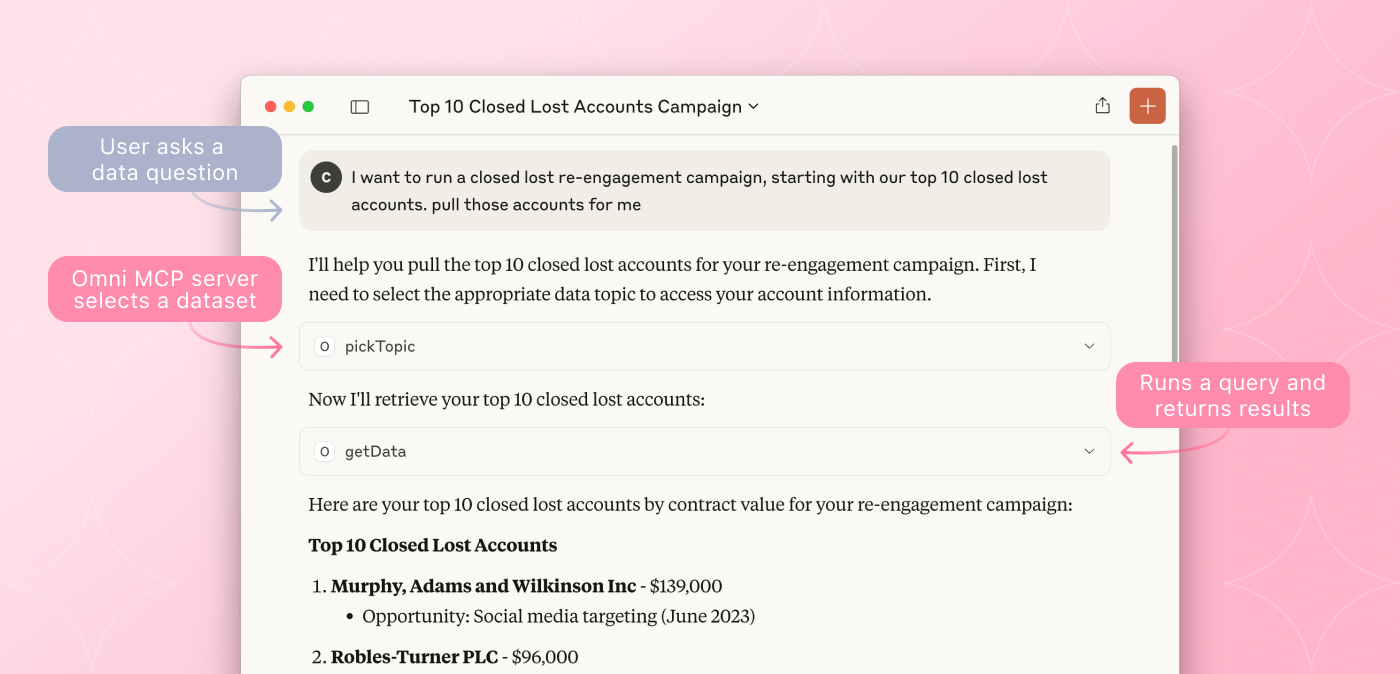Click the pickTopic tool call row
1400x674 pixels.
coord(704,346)
